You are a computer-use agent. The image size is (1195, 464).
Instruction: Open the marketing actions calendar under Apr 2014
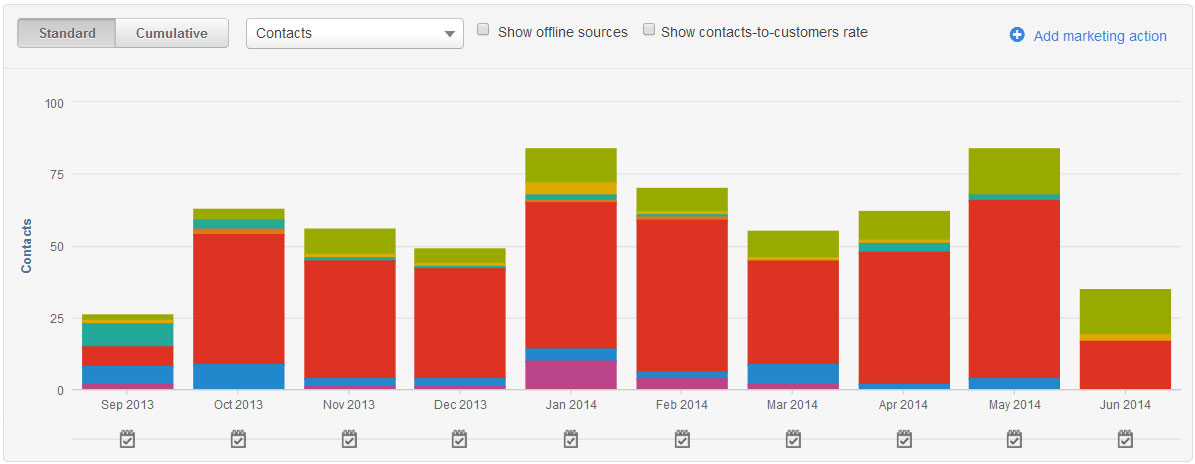pyautogui.click(x=904, y=439)
